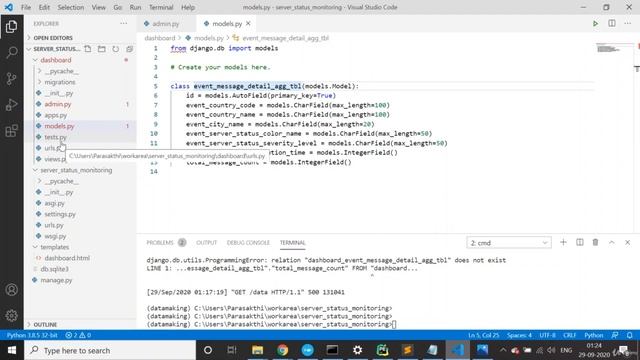Collapse the dashboard folder
The width and height of the screenshot is (640, 360).
tap(56, 60)
